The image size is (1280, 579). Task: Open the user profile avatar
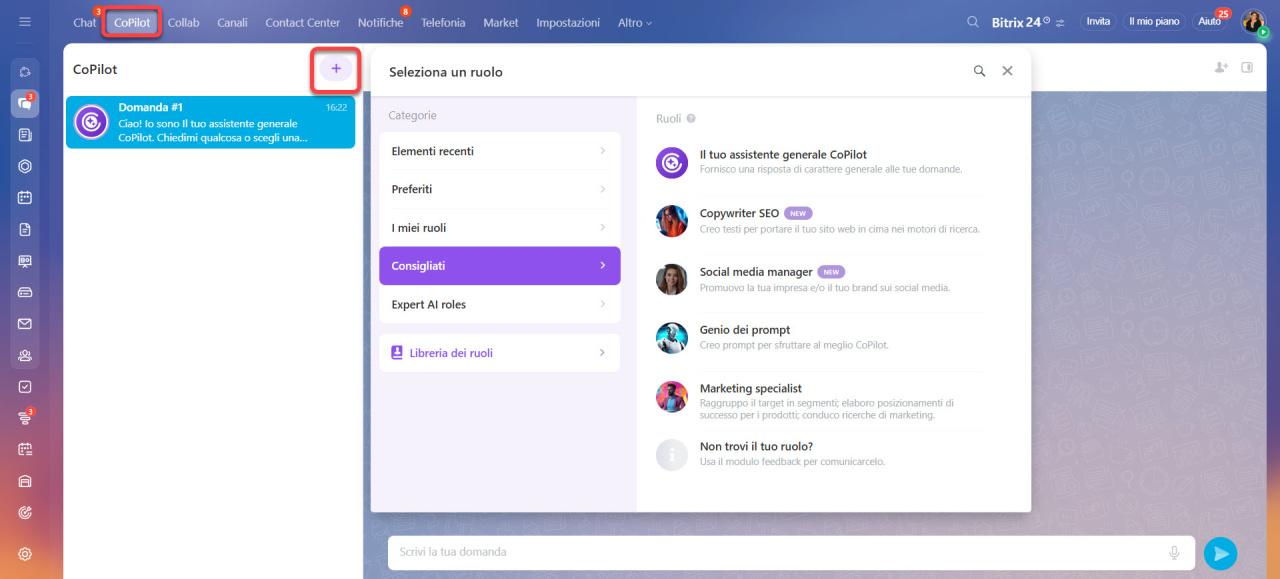[1253, 22]
